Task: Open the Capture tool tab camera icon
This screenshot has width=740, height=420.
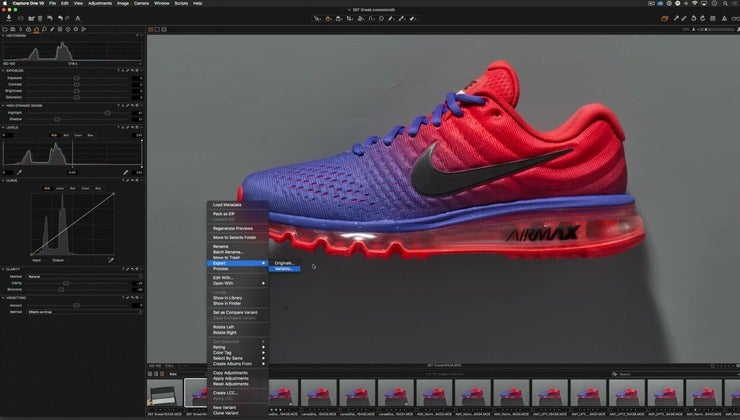Action: [13, 29]
